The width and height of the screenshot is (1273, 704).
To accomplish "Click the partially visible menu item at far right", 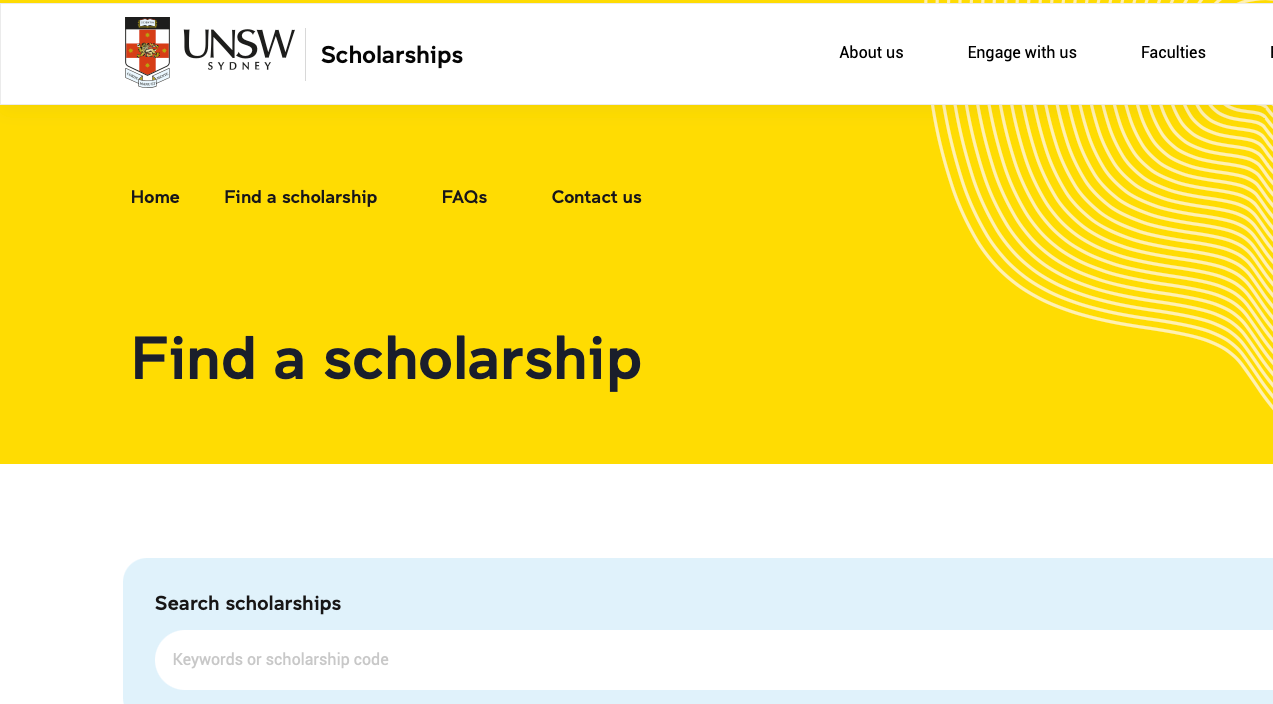I will coord(1269,52).
